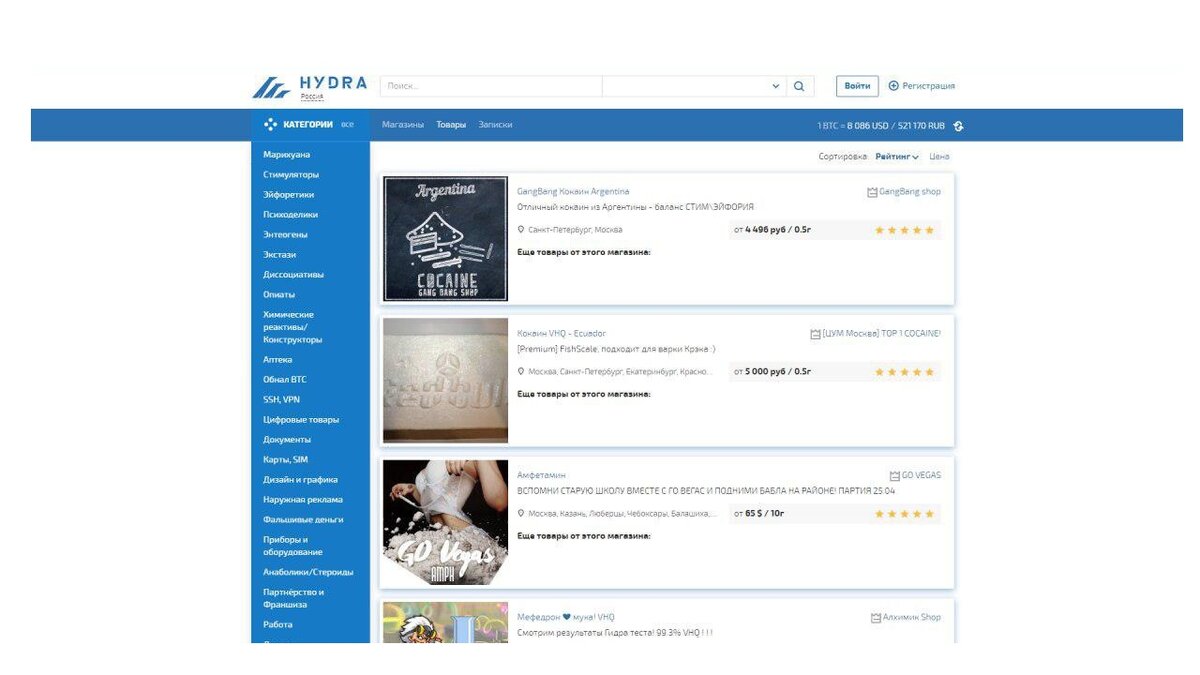Select the Фальшивые деньги category
Image resolution: width=1200 pixels, height=675 pixels.
303,520
